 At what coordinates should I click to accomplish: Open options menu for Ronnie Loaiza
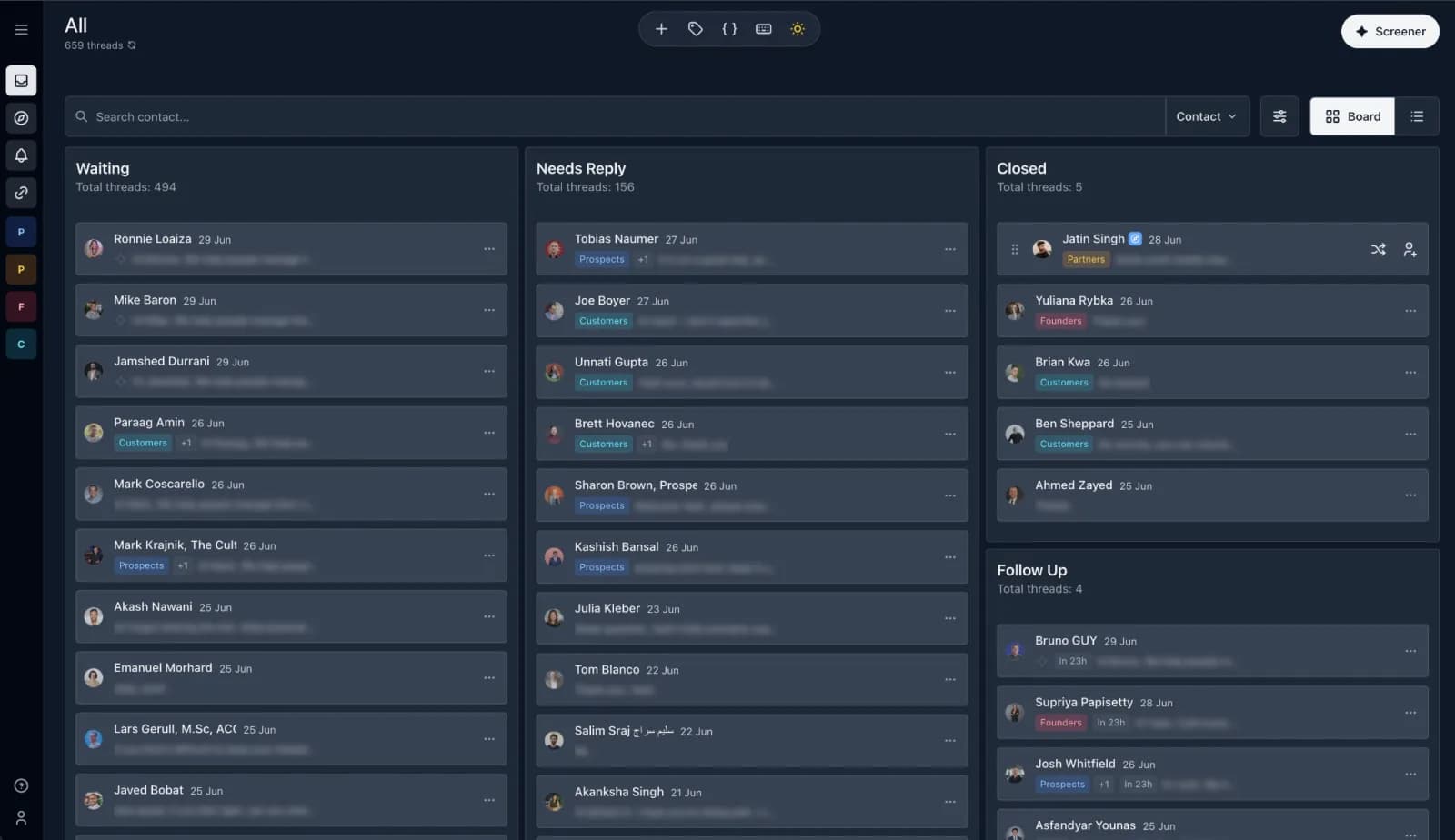point(489,249)
